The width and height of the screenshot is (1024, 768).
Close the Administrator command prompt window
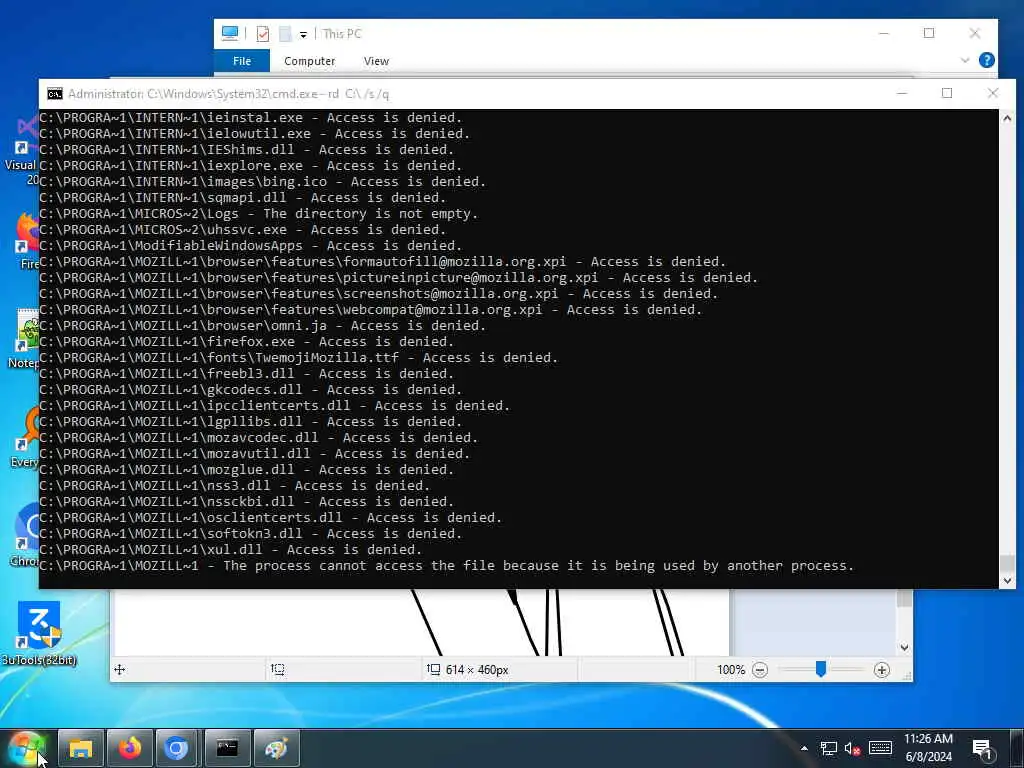point(993,93)
